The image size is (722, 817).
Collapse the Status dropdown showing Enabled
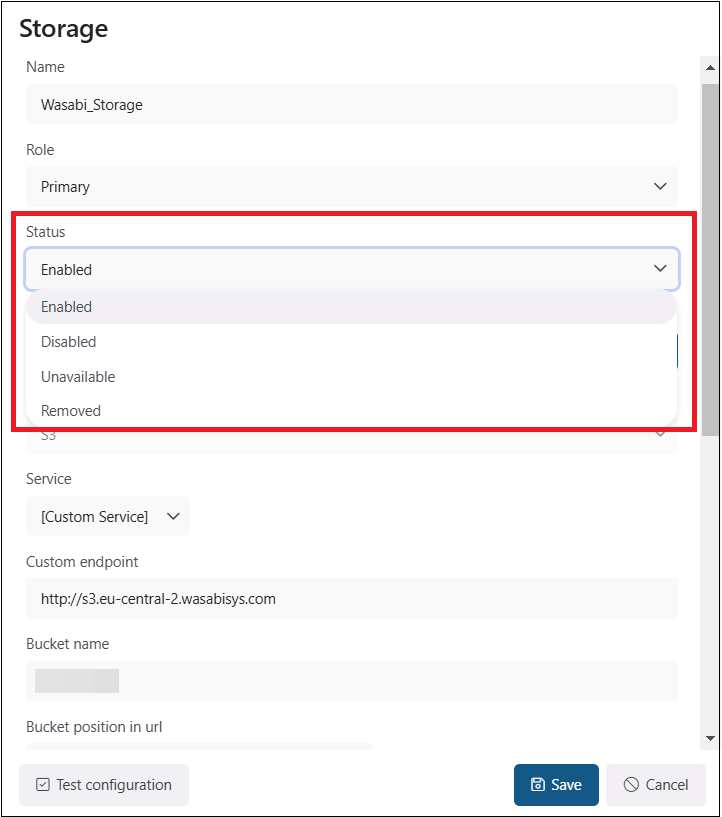[x=351, y=269]
